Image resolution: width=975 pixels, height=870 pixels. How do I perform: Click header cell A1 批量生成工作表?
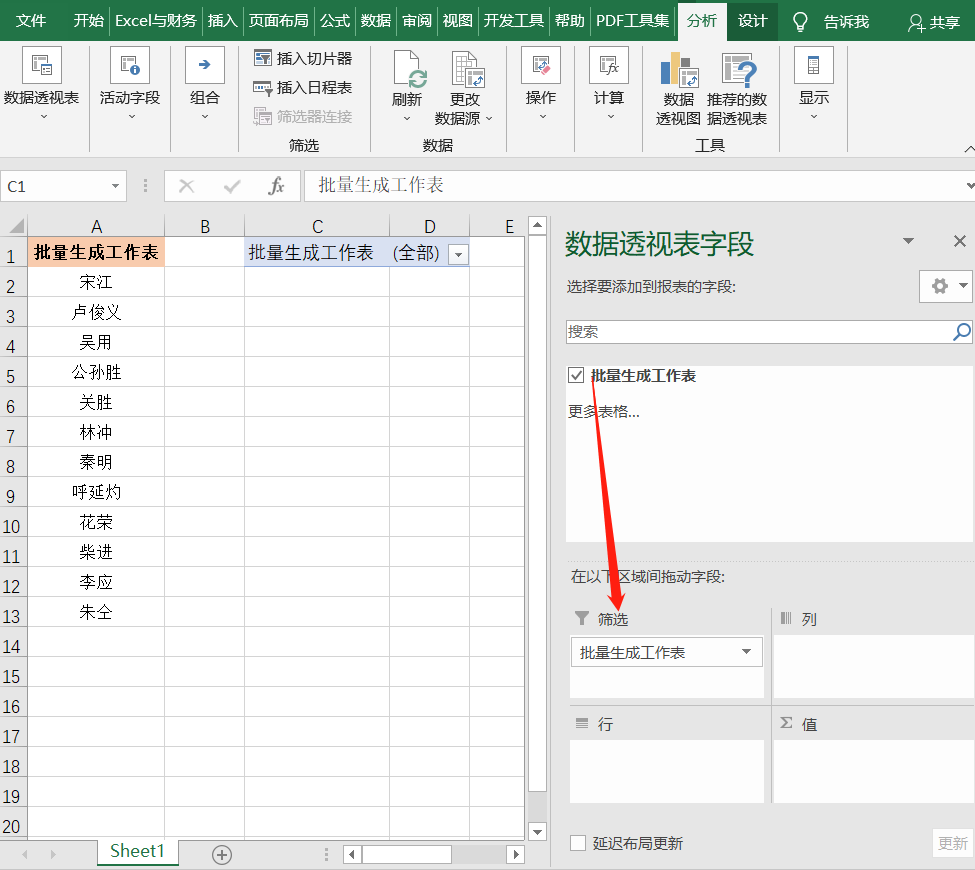(96, 252)
